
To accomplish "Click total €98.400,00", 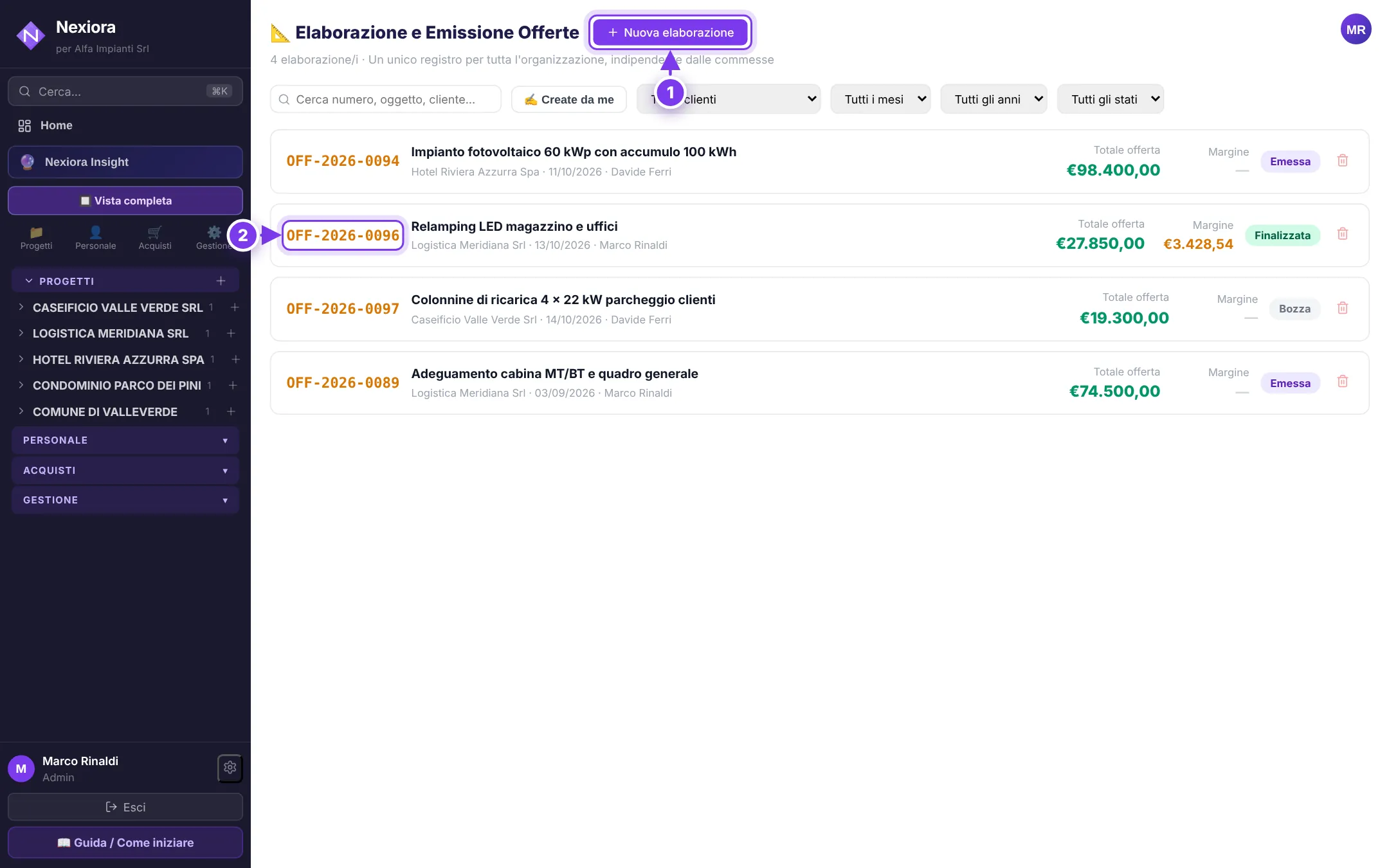I will 1113,170.
